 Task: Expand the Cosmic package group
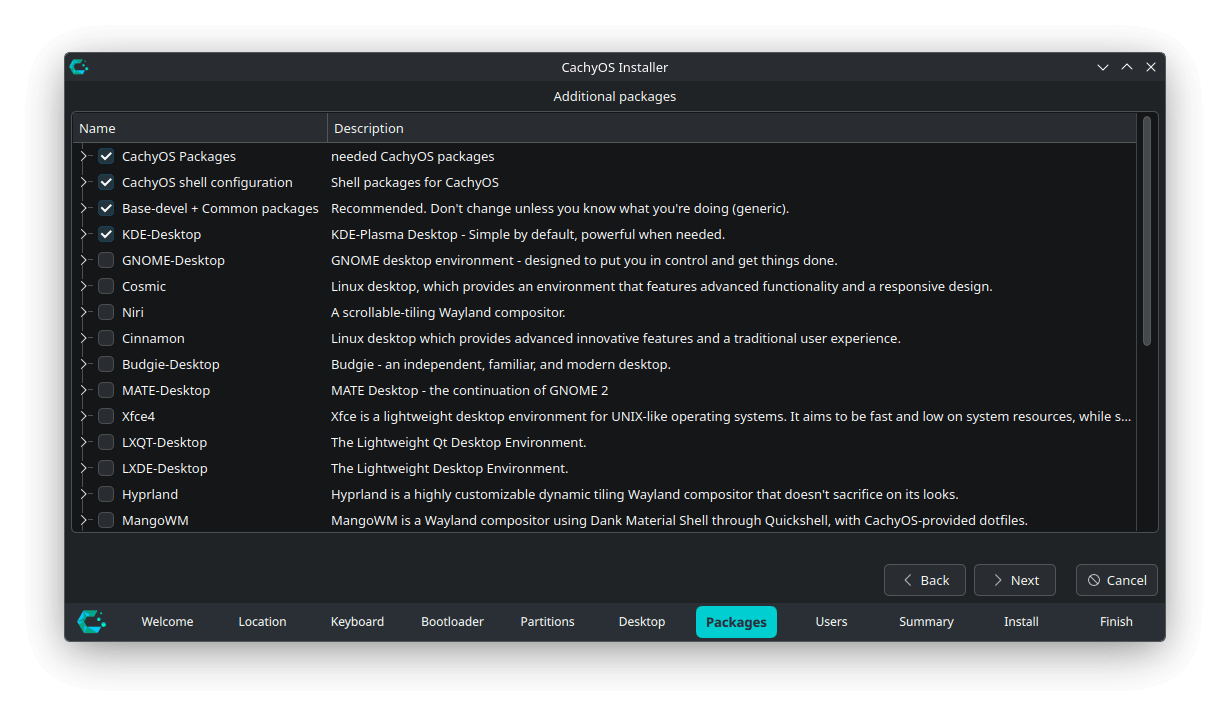click(85, 286)
